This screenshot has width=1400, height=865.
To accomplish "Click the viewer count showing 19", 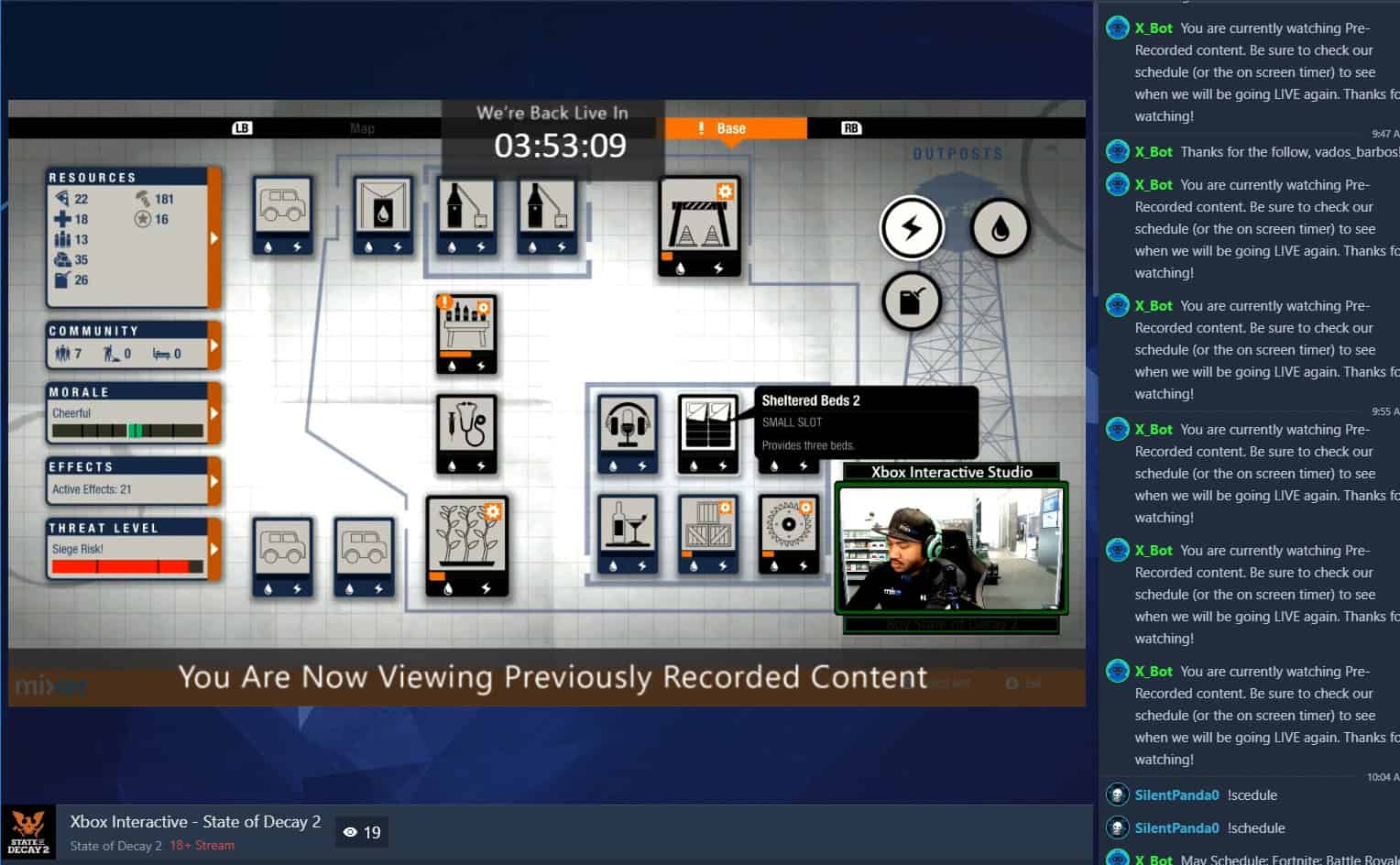I will tap(372, 832).
